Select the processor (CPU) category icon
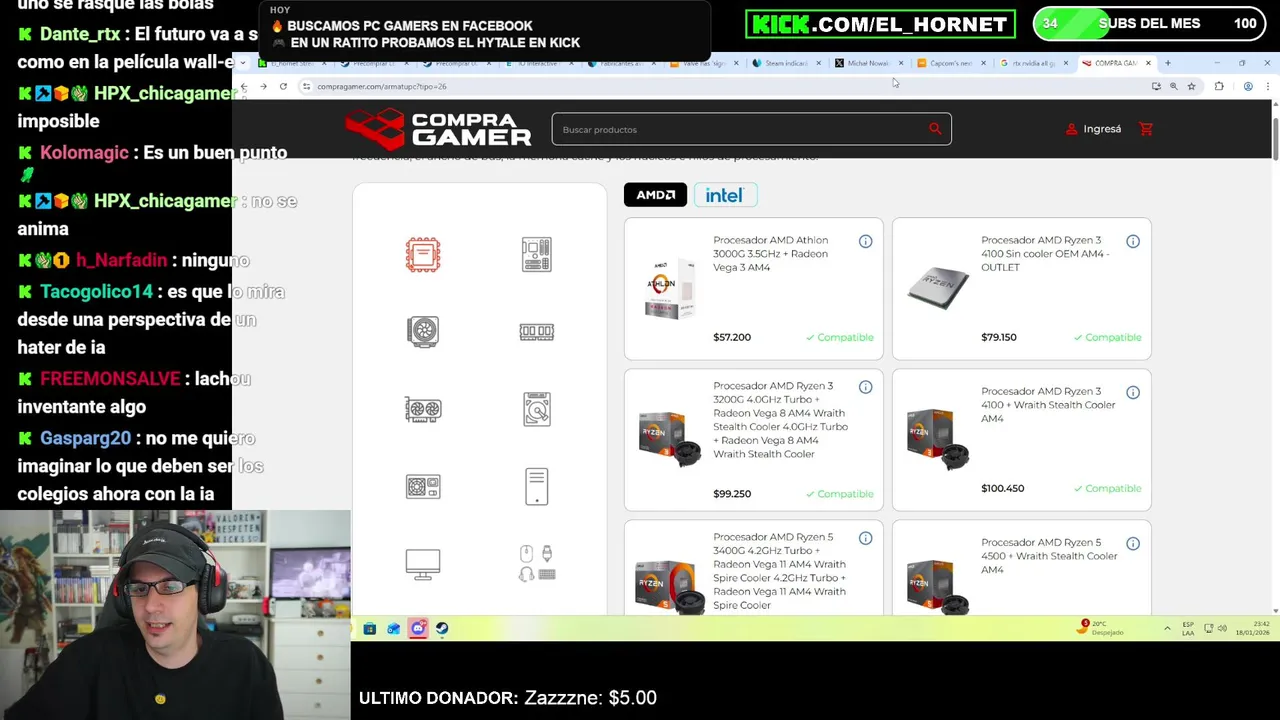 [423, 255]
